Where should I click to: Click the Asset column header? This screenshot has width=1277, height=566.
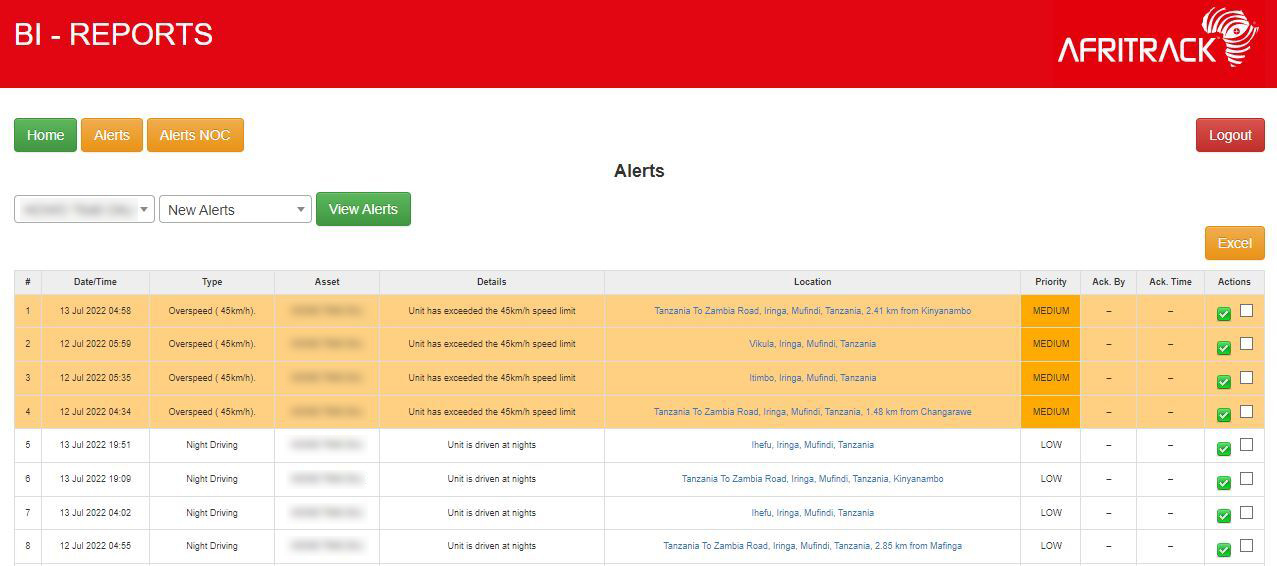[x=327, y=282]
